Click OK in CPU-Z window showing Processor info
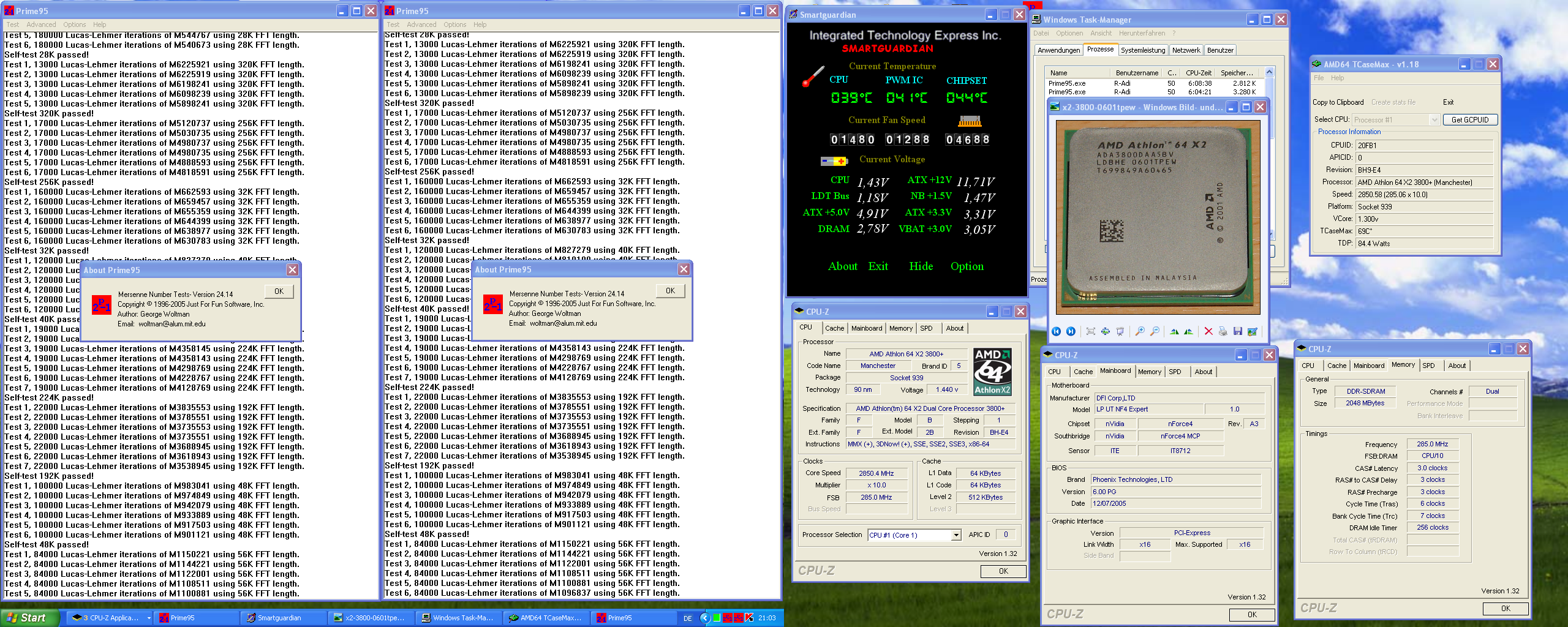The width and height of the screenshot is (1568, 627). [x=1003, y=571]
